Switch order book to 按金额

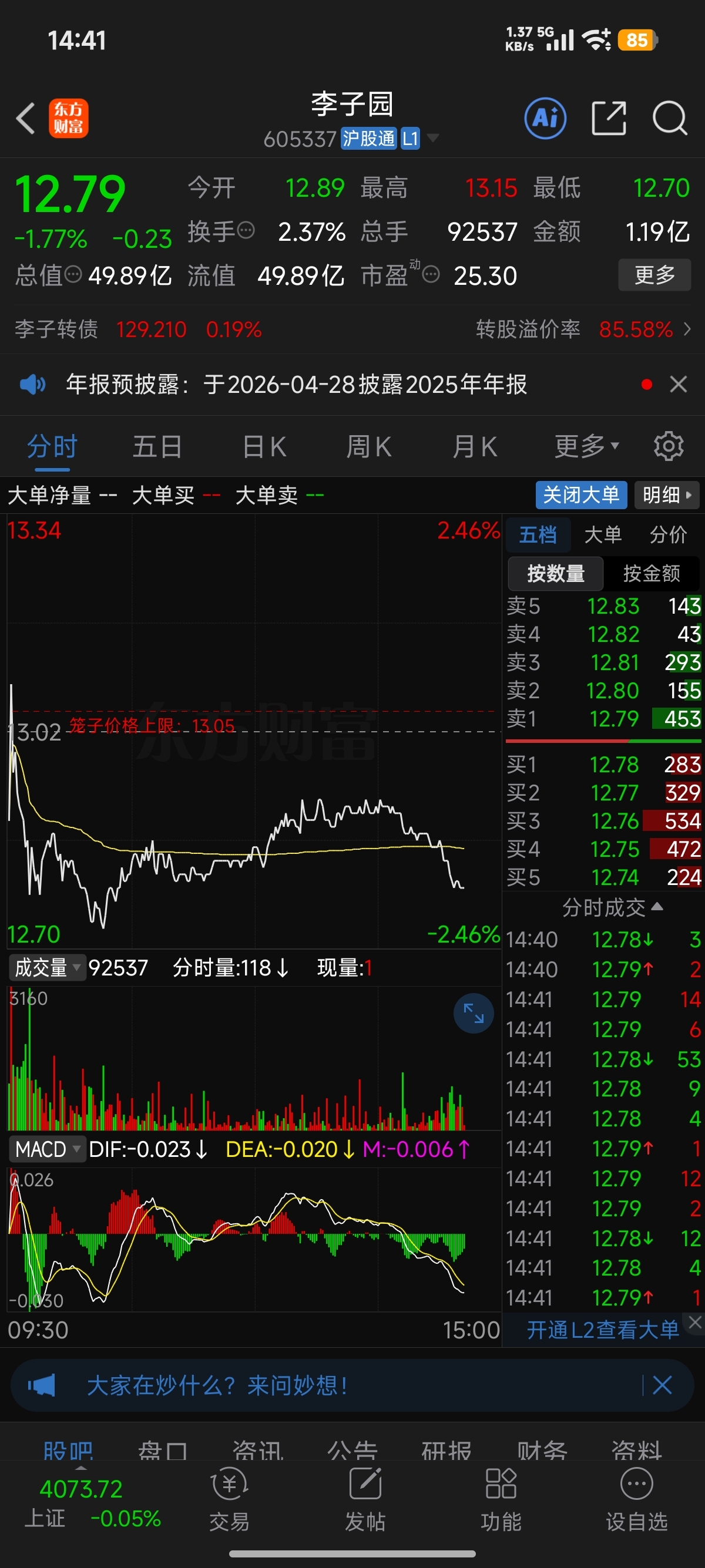[x=652, y=573]
